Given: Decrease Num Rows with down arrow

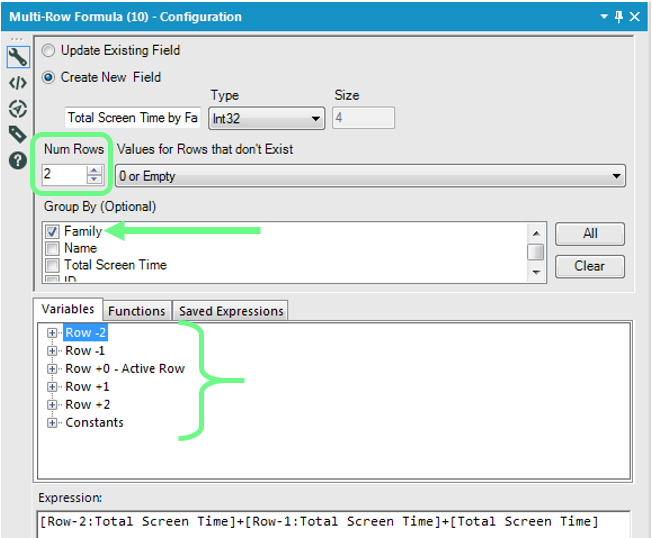Looking at the screenshot, I should click(x=94, y=179).
